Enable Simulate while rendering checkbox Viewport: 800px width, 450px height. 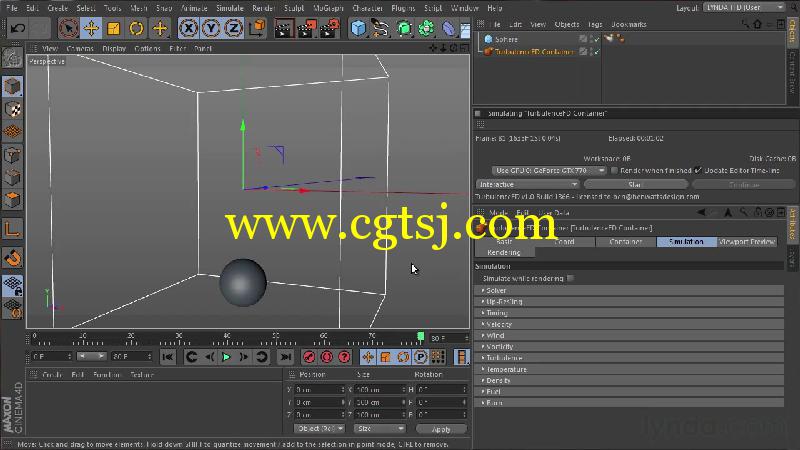pyautogui.click(x=570, y=279)
